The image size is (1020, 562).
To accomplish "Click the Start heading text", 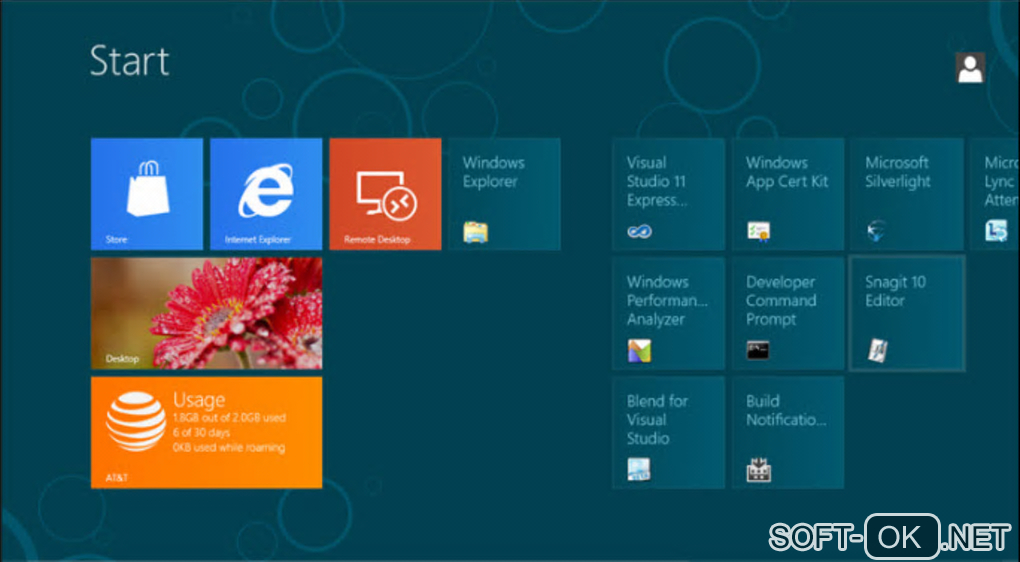I will coord(129,61).
